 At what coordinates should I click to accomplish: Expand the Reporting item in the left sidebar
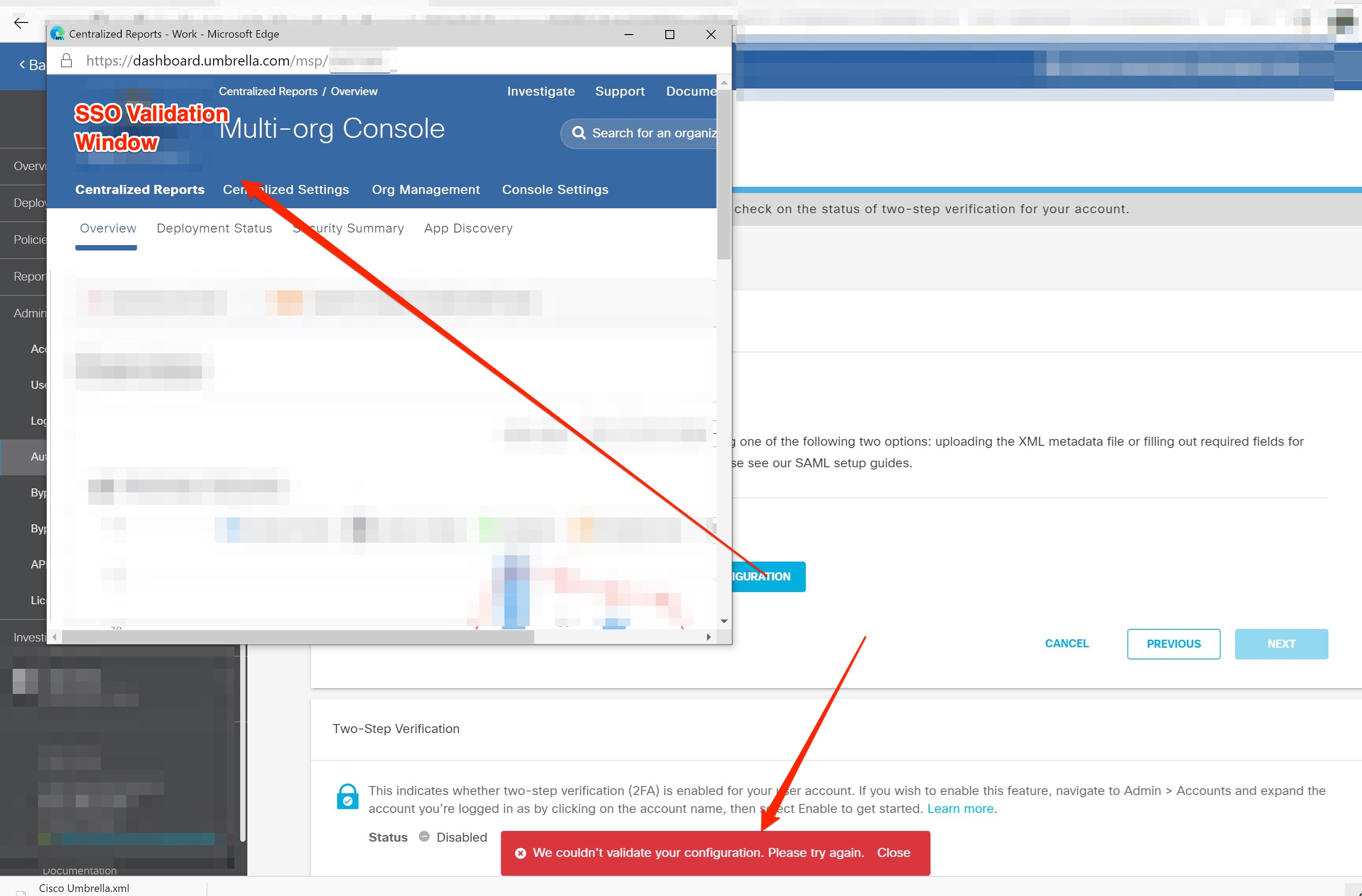pos(23,277)
